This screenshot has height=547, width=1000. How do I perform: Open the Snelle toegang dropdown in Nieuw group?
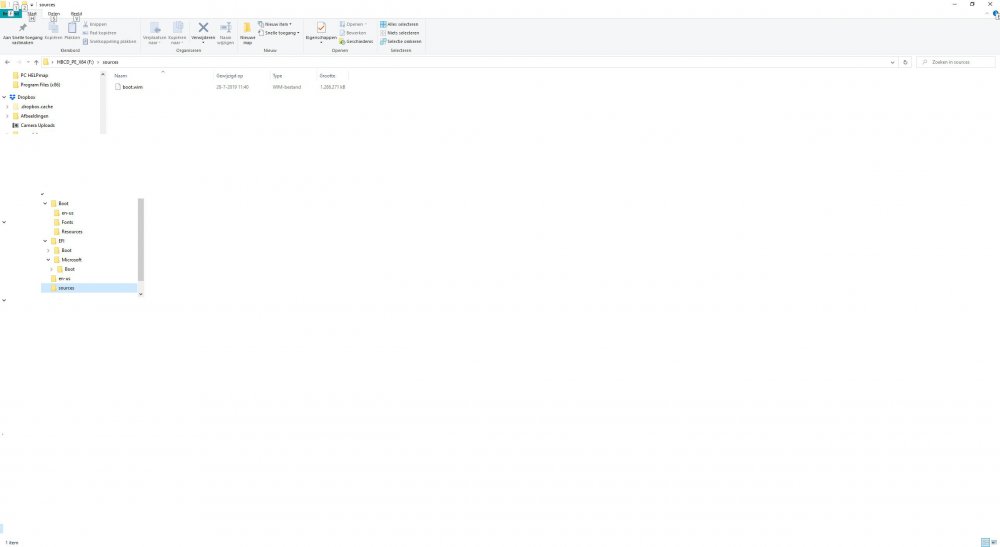coord(279,33)
